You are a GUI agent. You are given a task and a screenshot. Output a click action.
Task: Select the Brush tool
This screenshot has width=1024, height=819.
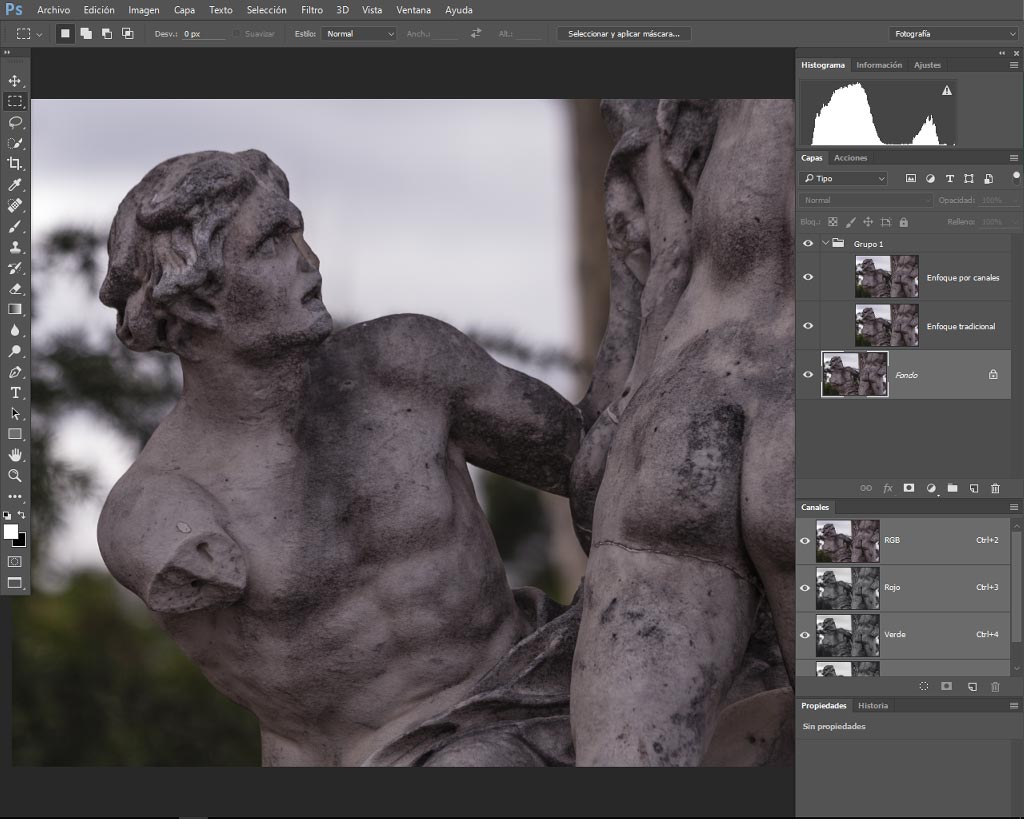14,227
